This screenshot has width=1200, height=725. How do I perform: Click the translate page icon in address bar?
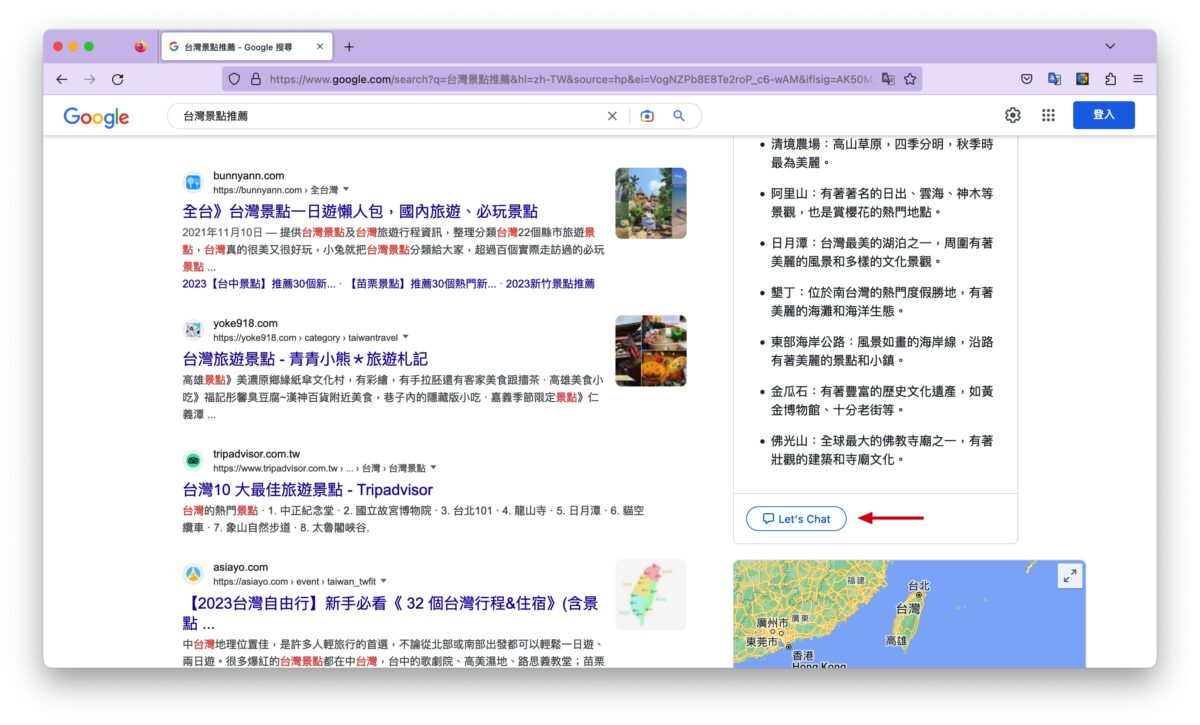point(888,79)
